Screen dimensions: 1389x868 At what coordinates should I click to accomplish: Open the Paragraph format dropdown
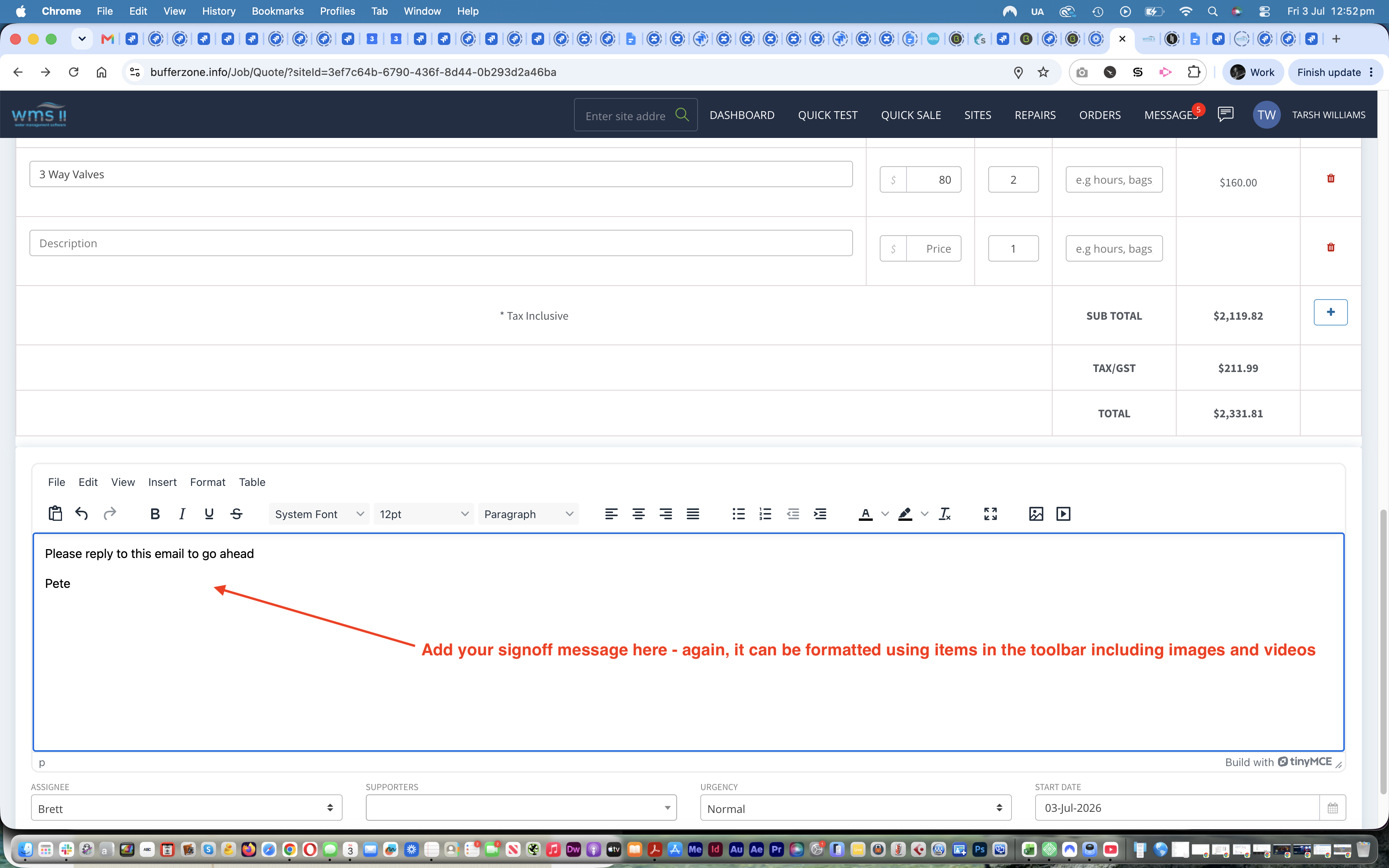pos(528,514)
